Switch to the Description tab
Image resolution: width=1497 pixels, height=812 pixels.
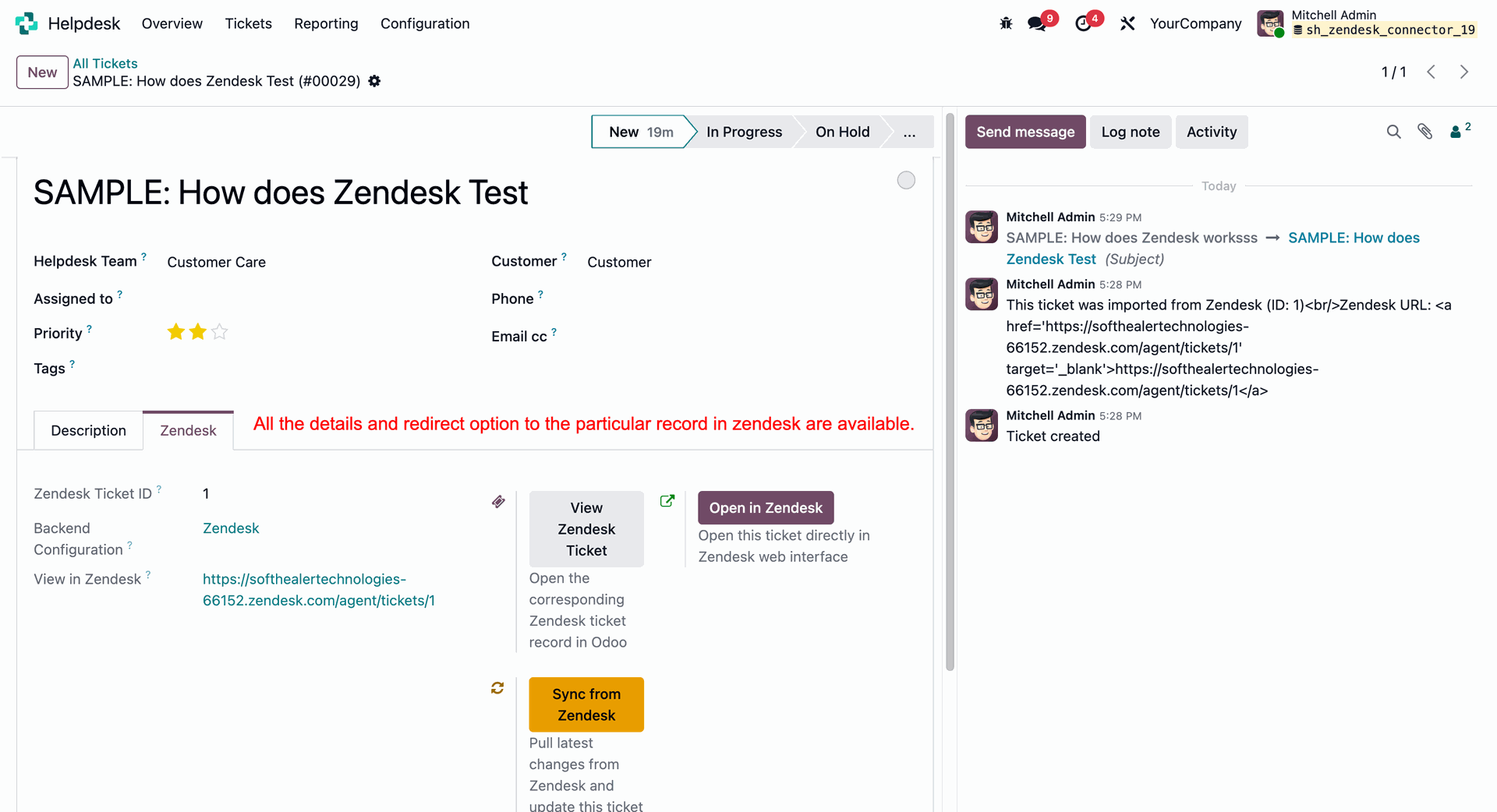coord(88,430)
